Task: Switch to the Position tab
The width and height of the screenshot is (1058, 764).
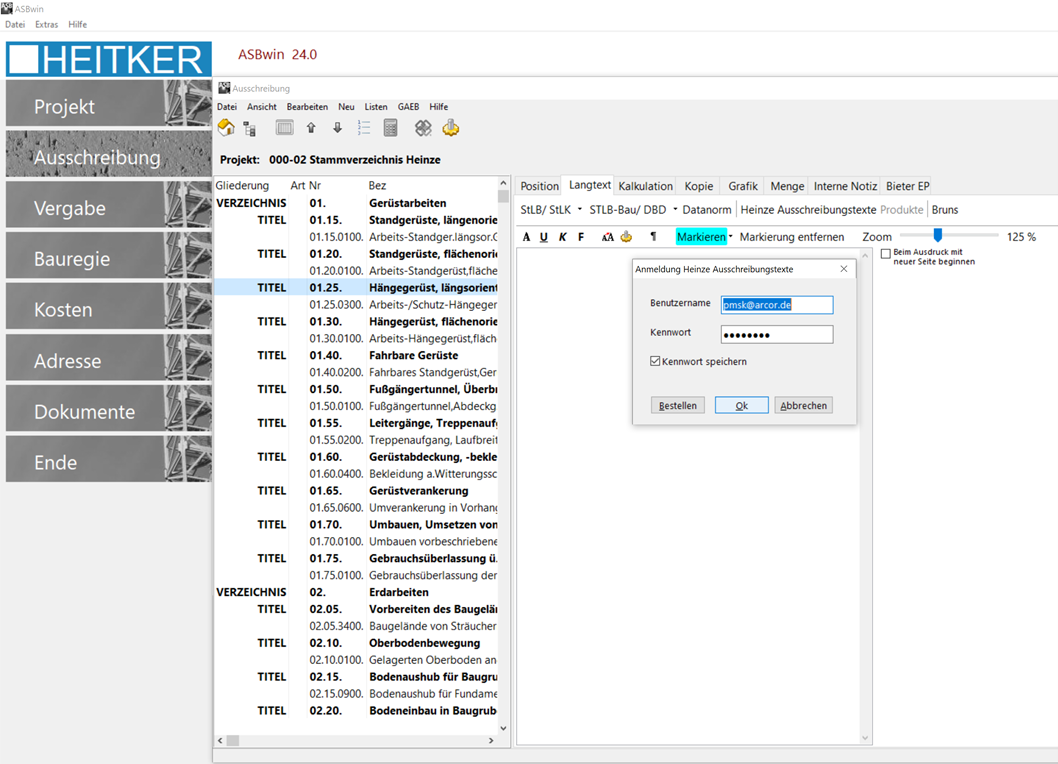Action: pos(540,186)
